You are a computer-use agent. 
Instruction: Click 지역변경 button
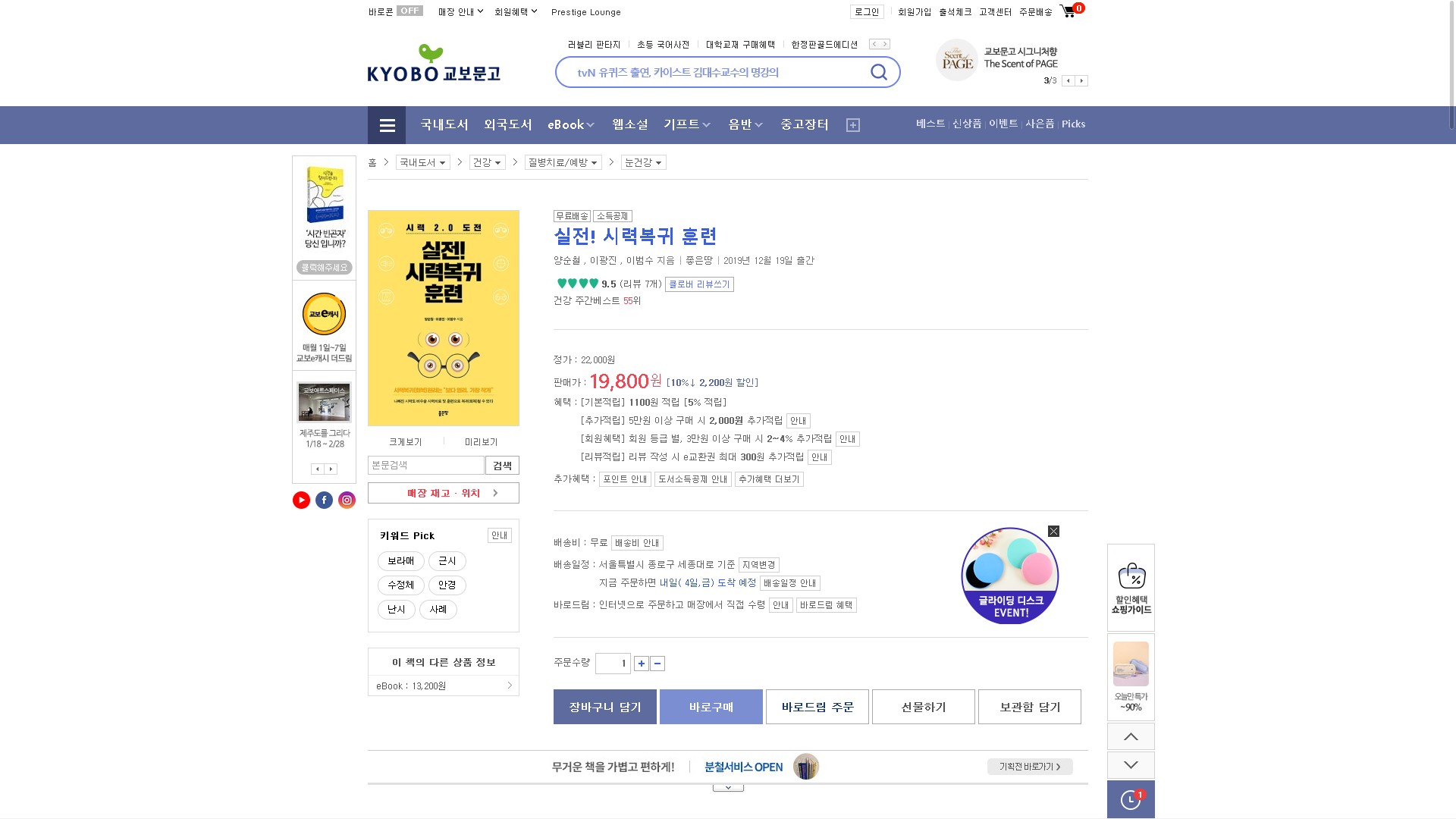pos(759,565)
